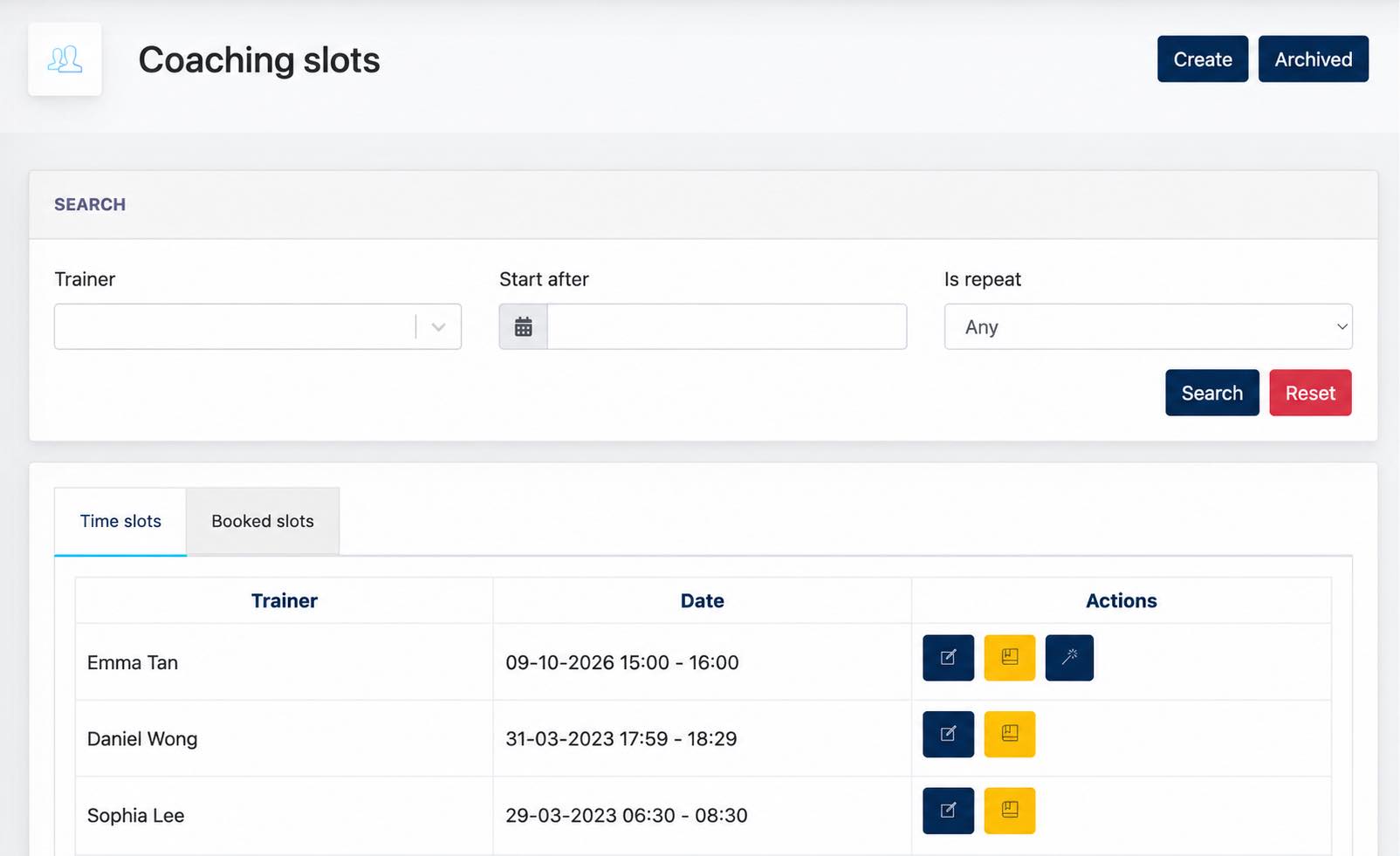Open the yellow book icon for Sophia Lee
Screen dimensions: 1400x856
1010,811
